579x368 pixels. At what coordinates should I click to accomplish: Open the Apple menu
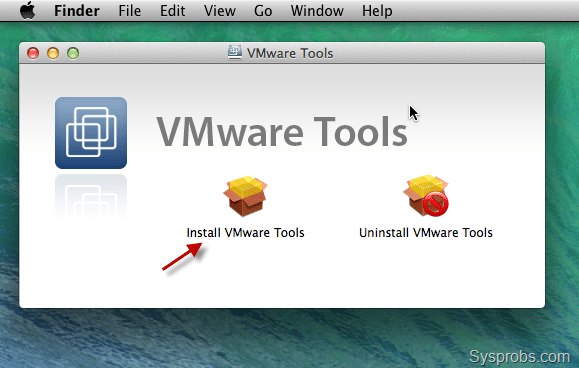click(x=27, y=10)
